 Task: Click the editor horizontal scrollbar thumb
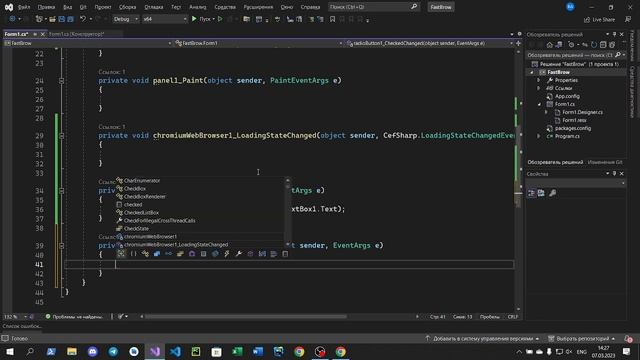pyautogui.click(x=246, y=317)
